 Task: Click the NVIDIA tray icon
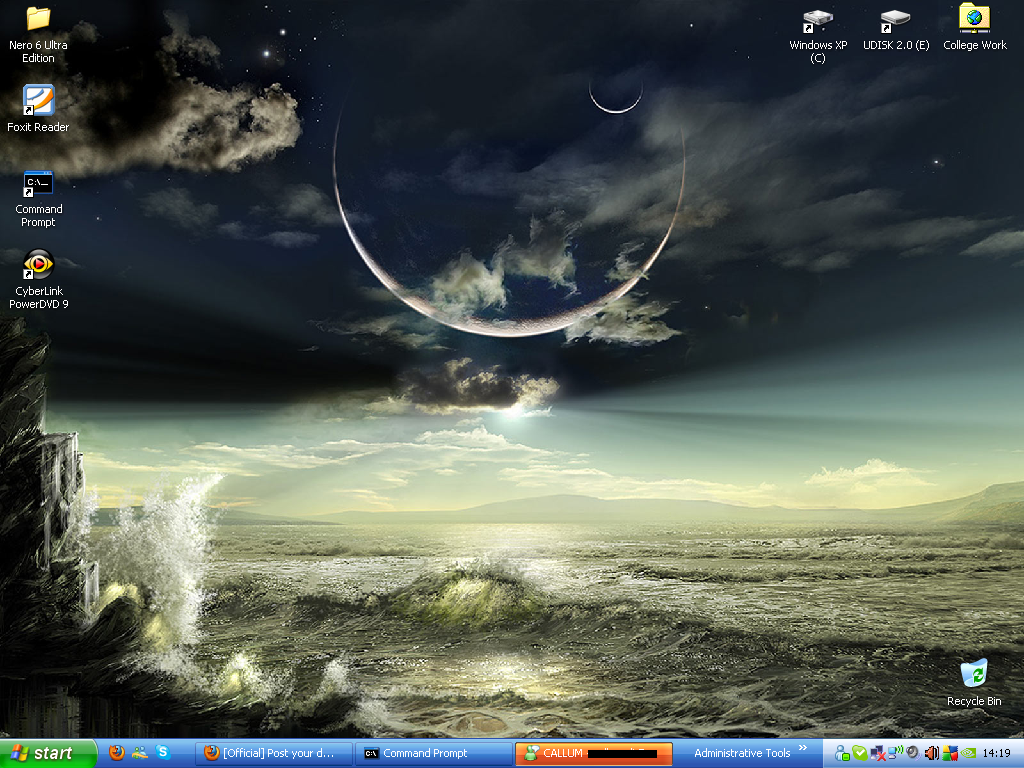[x=968, y=753]
